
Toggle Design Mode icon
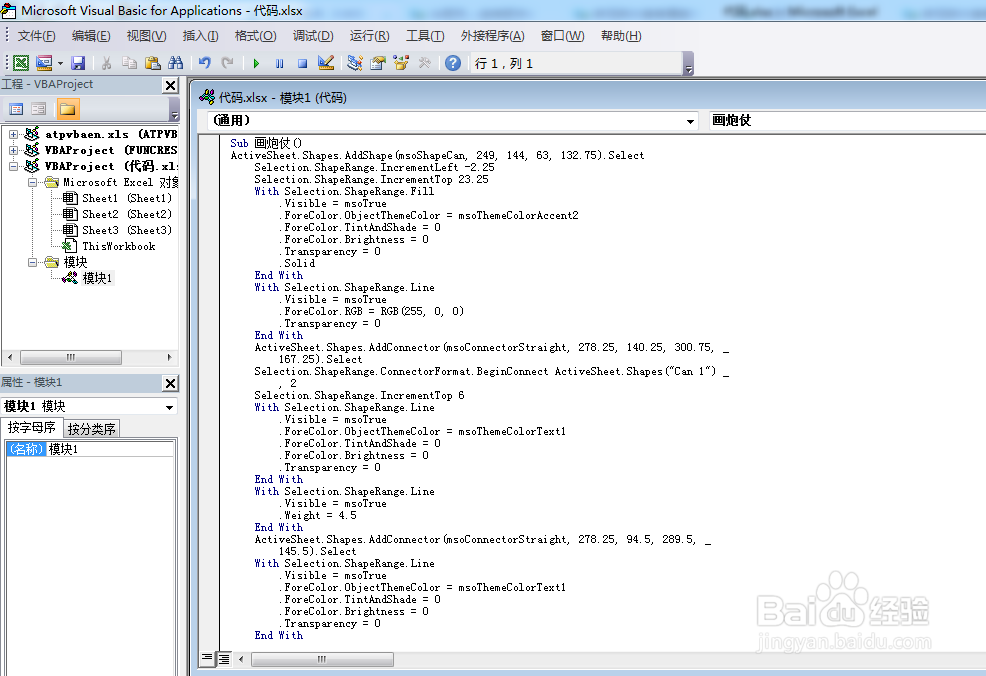(326, 63)
